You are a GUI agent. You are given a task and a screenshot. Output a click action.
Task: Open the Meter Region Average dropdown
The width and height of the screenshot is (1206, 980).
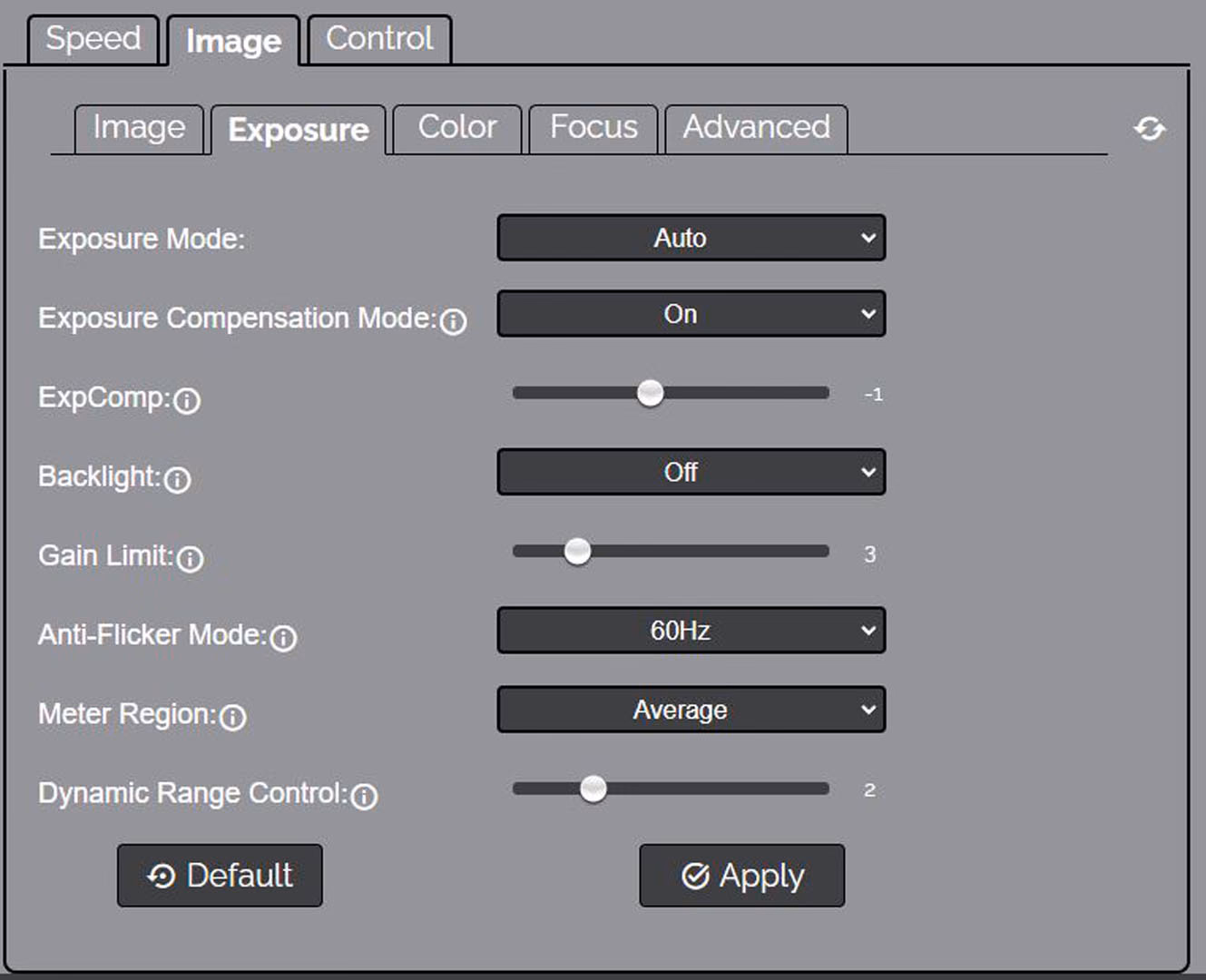691,710
